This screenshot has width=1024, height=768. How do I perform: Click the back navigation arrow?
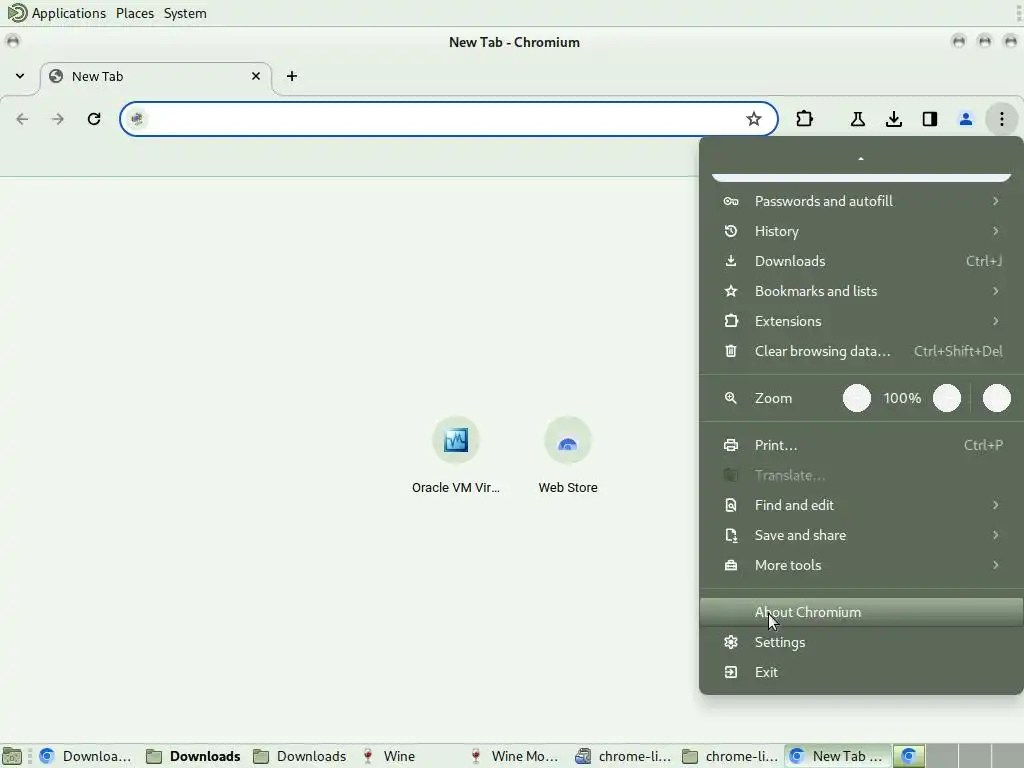[22, 119]
